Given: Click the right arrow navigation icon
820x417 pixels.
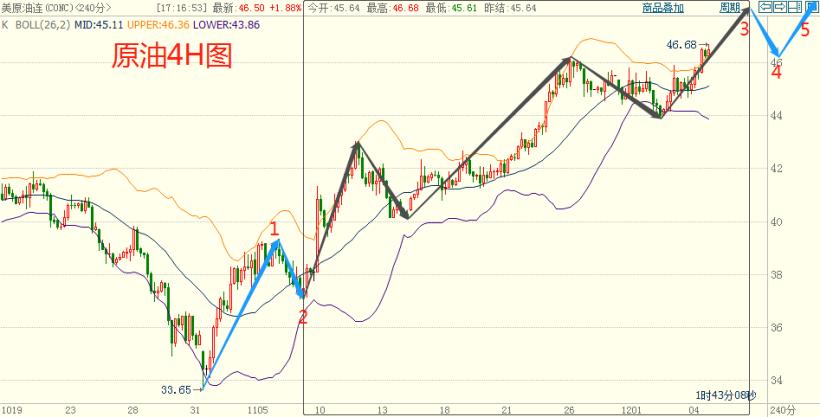Looking at the screenshot, I should pos(780,7).
